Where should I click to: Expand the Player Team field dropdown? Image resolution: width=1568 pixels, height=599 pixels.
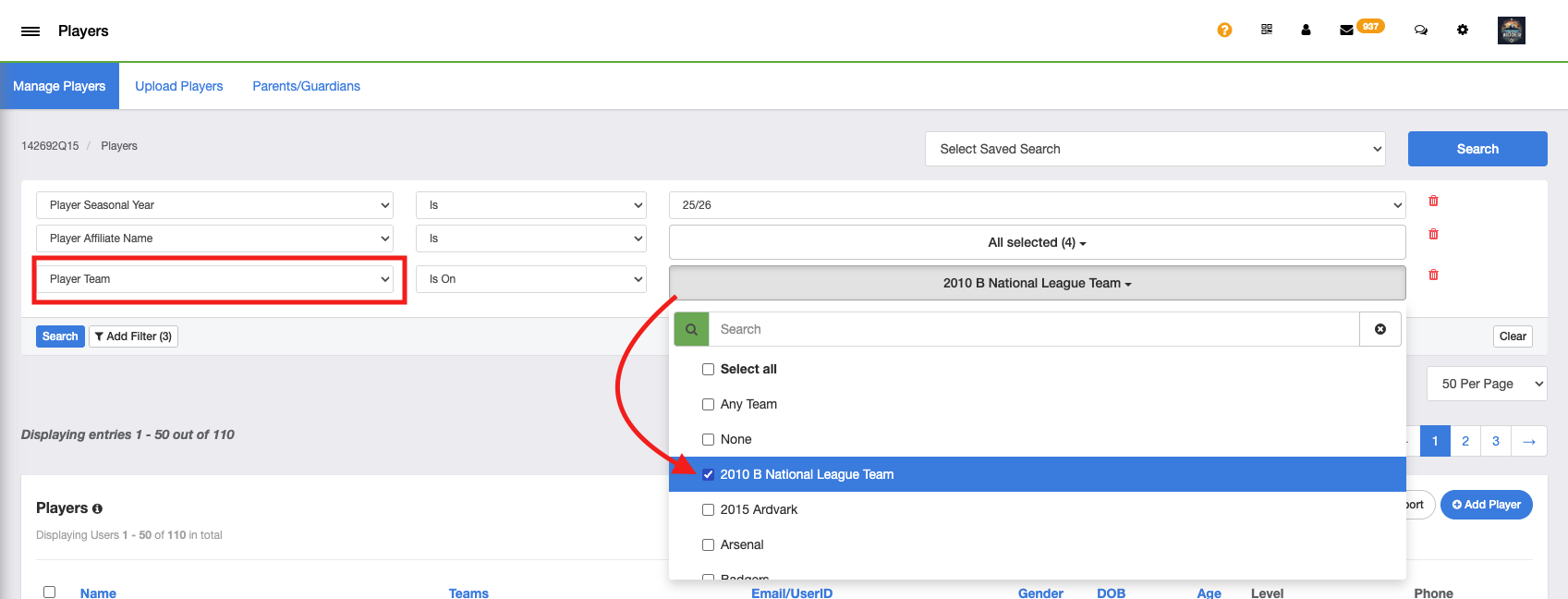coord(214,279)
